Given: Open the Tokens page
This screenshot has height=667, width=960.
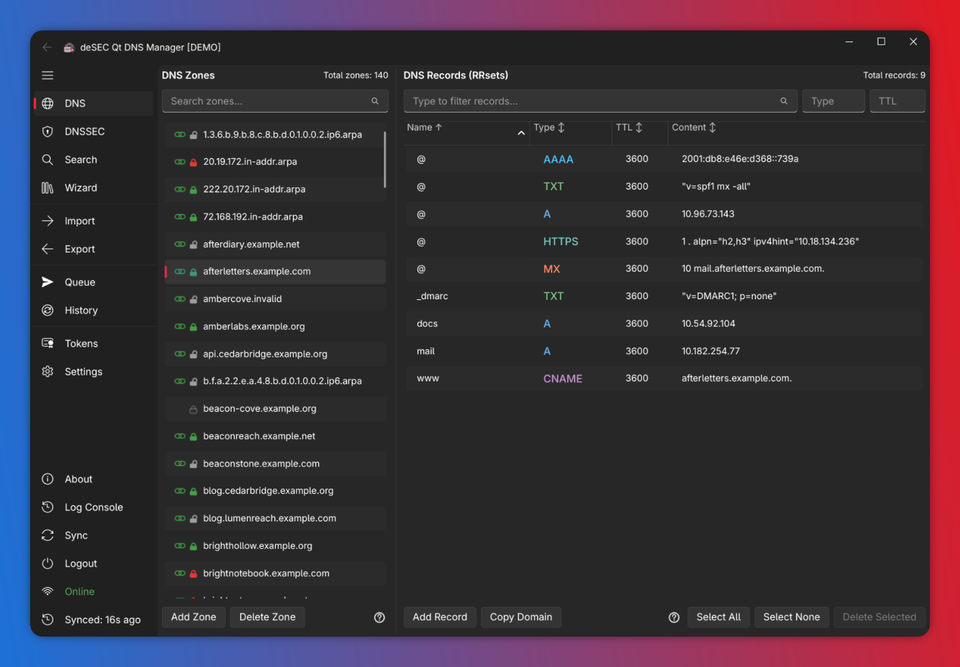Looking at the screenshot, I should pyautogui.click(x=93, y=344).
